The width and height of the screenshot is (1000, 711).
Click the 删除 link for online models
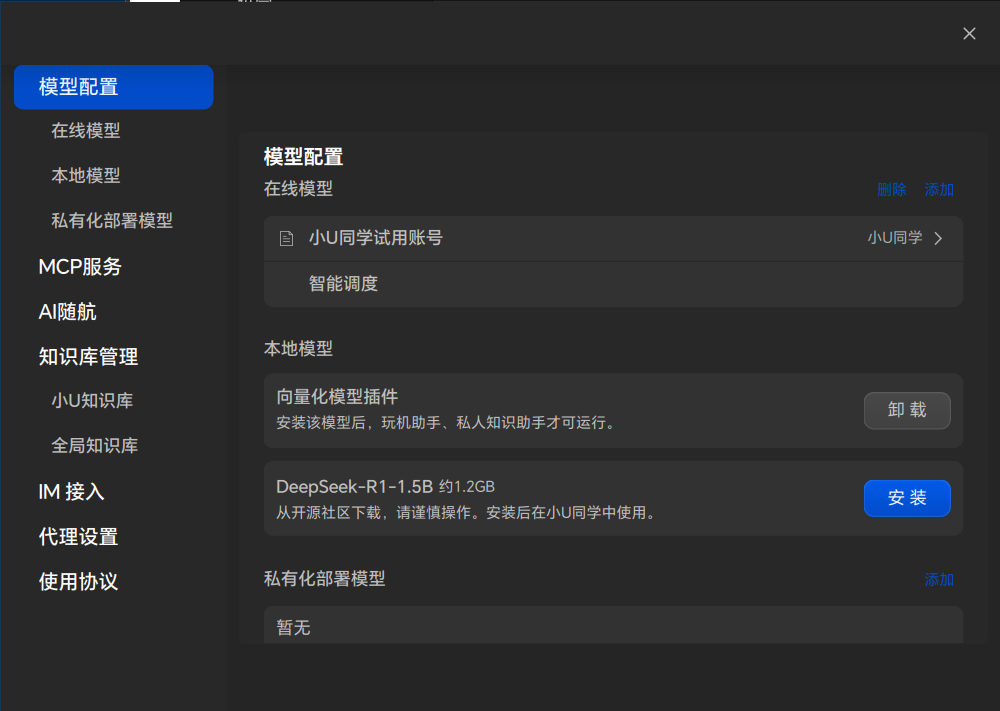pos(892,189)
